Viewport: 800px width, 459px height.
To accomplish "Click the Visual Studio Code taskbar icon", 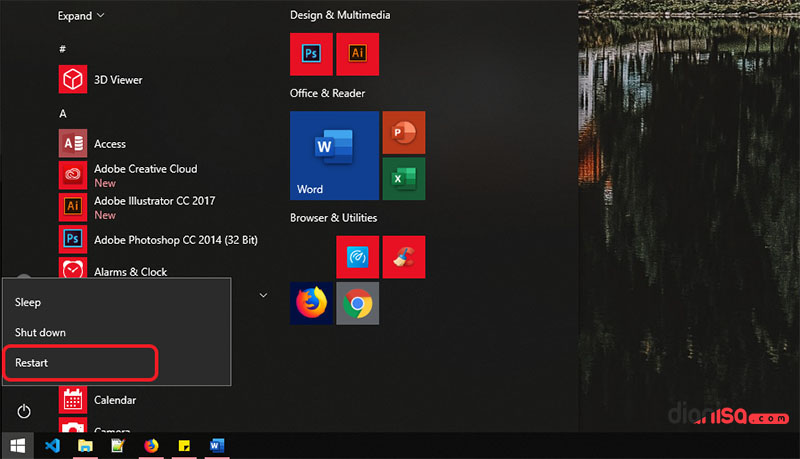I will [x=54, y=445].
